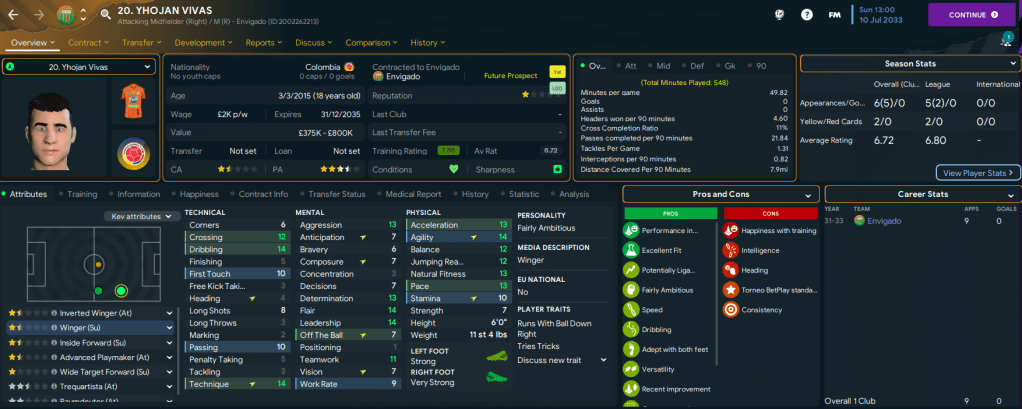Click the Envigado club badge in header
Image resolution: width=1022 pixels, height=409 pixels.
[67, 15]
